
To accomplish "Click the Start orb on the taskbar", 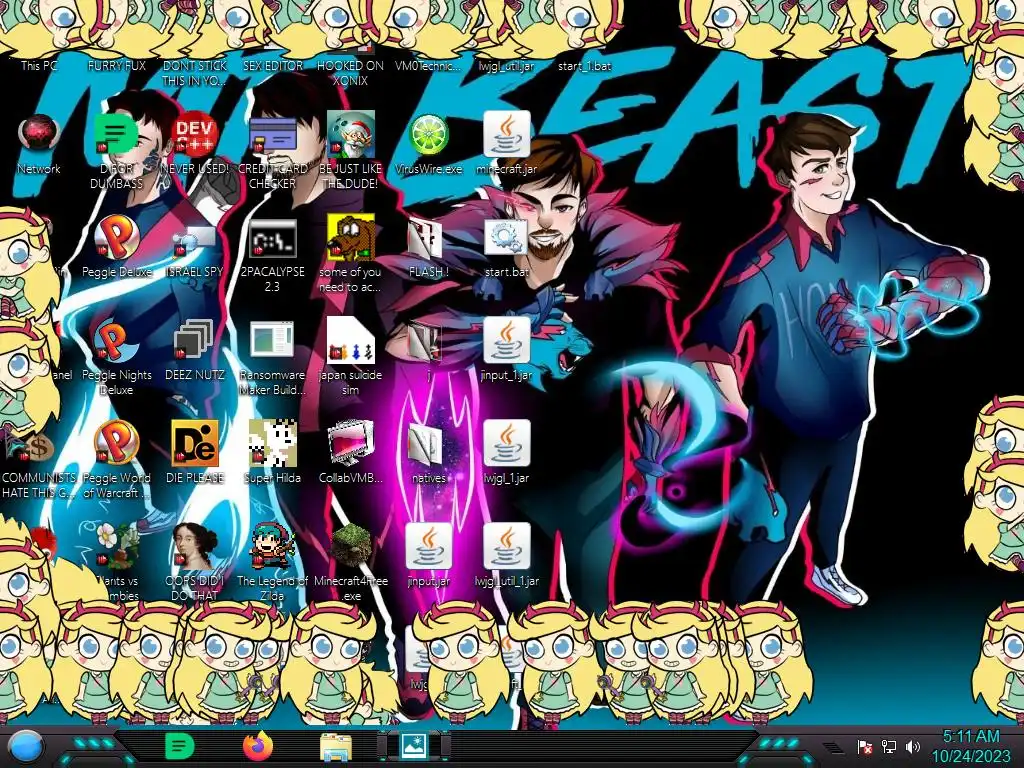I will click(x=25, y=746).
